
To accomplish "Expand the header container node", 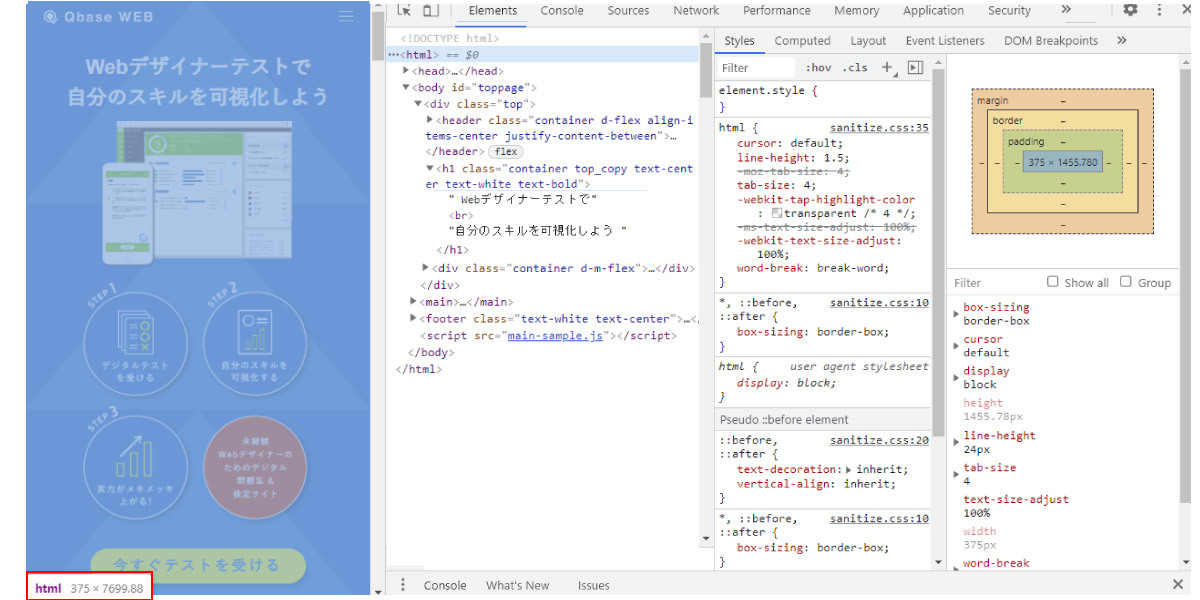I will point(431,119).
